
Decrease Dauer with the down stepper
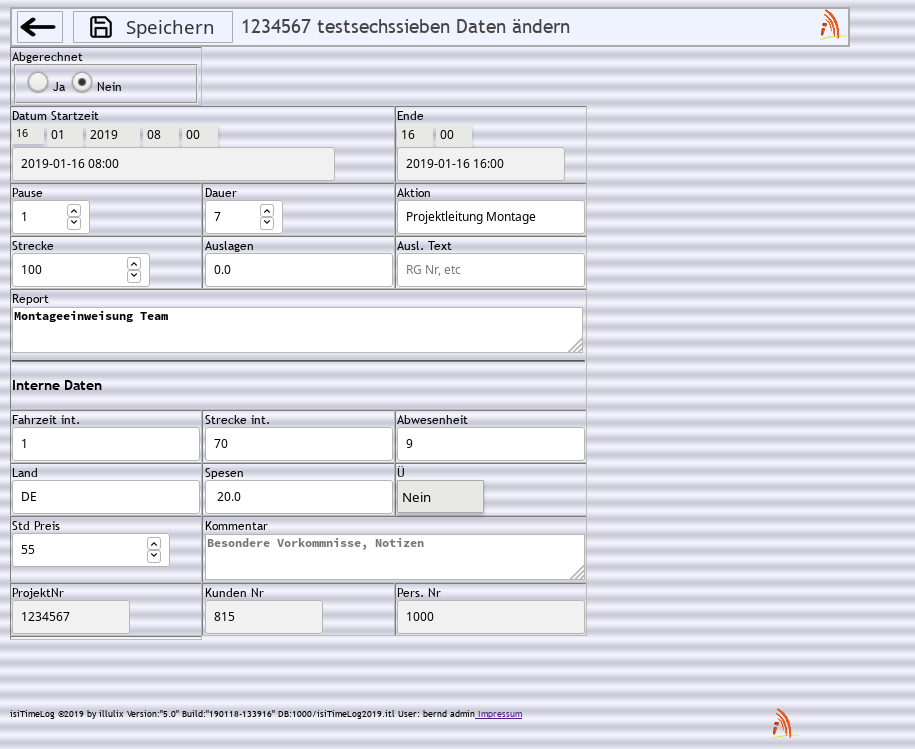(x=267, y=222)
